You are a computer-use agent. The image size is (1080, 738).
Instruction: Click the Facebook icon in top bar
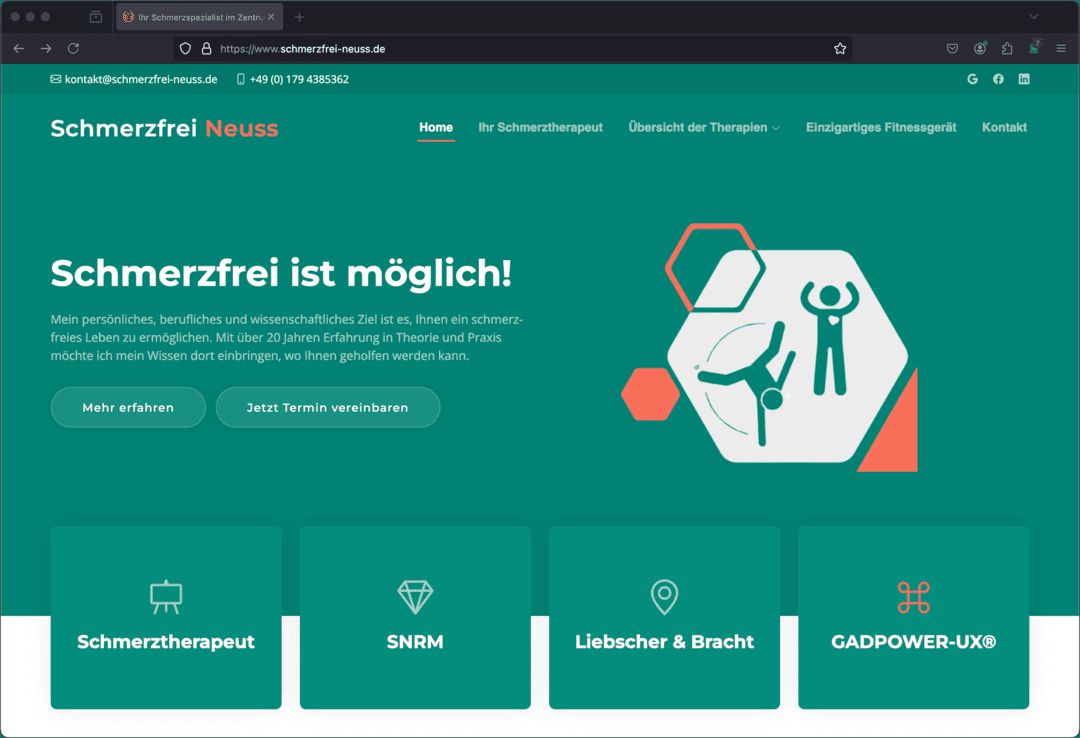pos(998,79)
